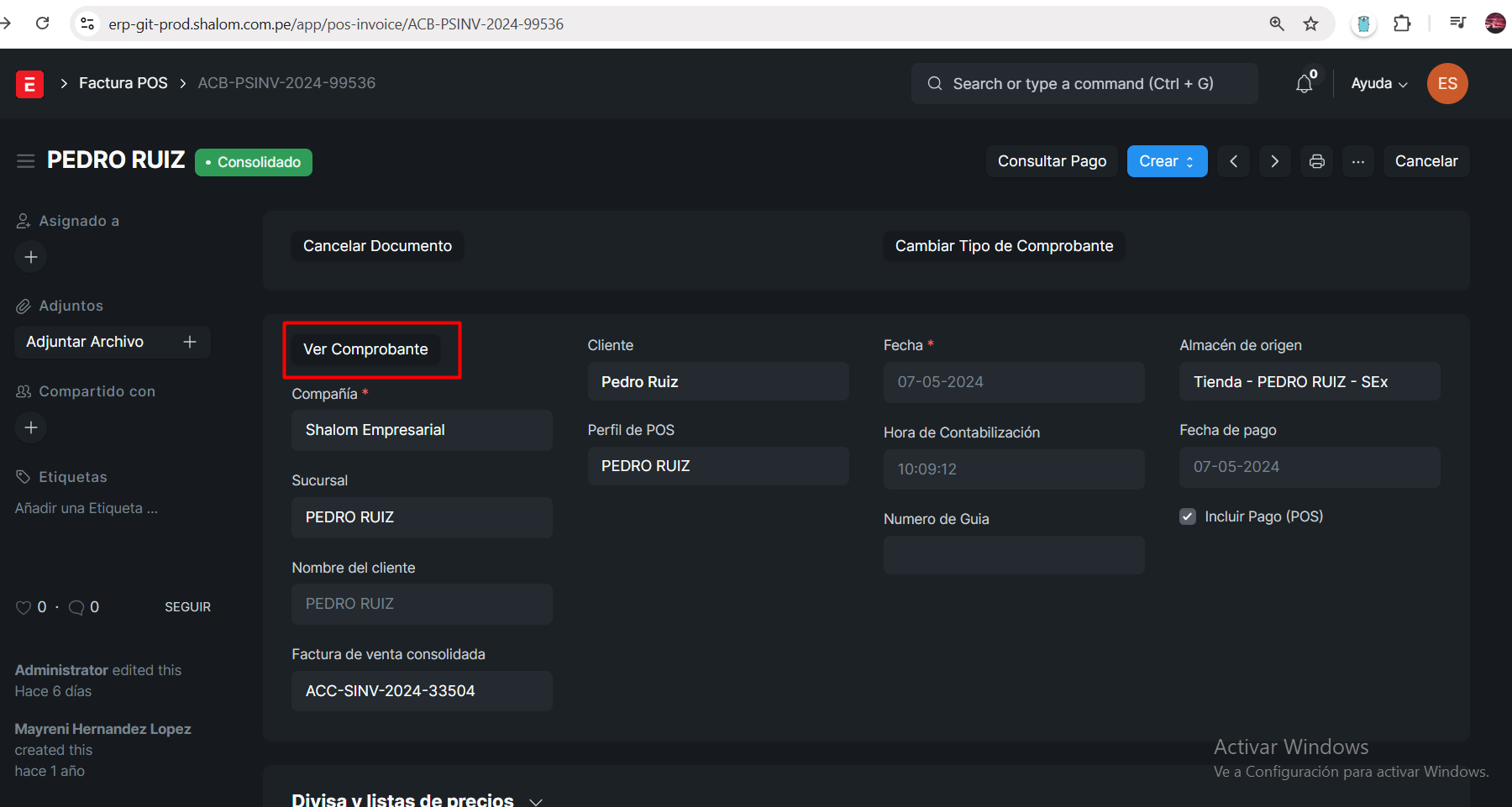Add assignee with plus under Asignado a
Image resolution: width=1512 pixels, height=807 pixels.
pos(31,257)
